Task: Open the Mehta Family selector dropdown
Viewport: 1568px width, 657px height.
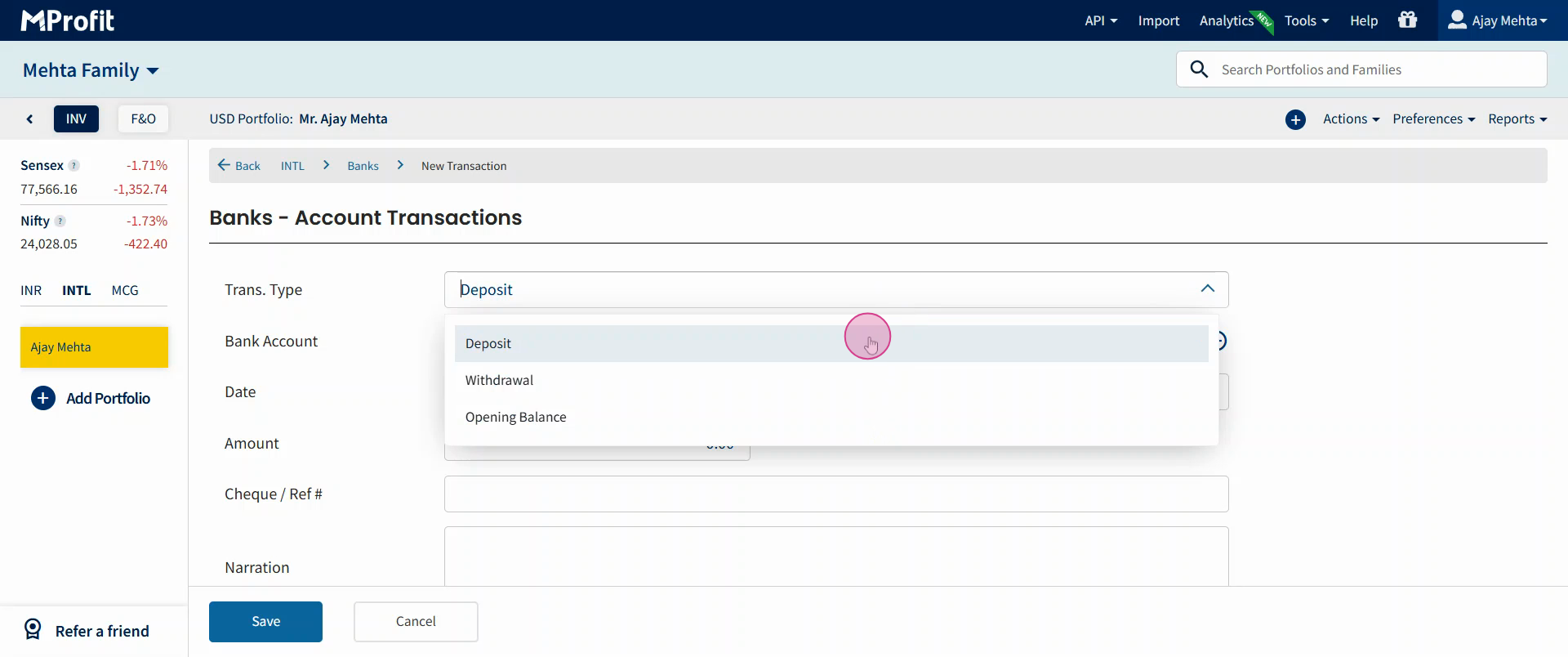Action: click(x=91, y=70)
